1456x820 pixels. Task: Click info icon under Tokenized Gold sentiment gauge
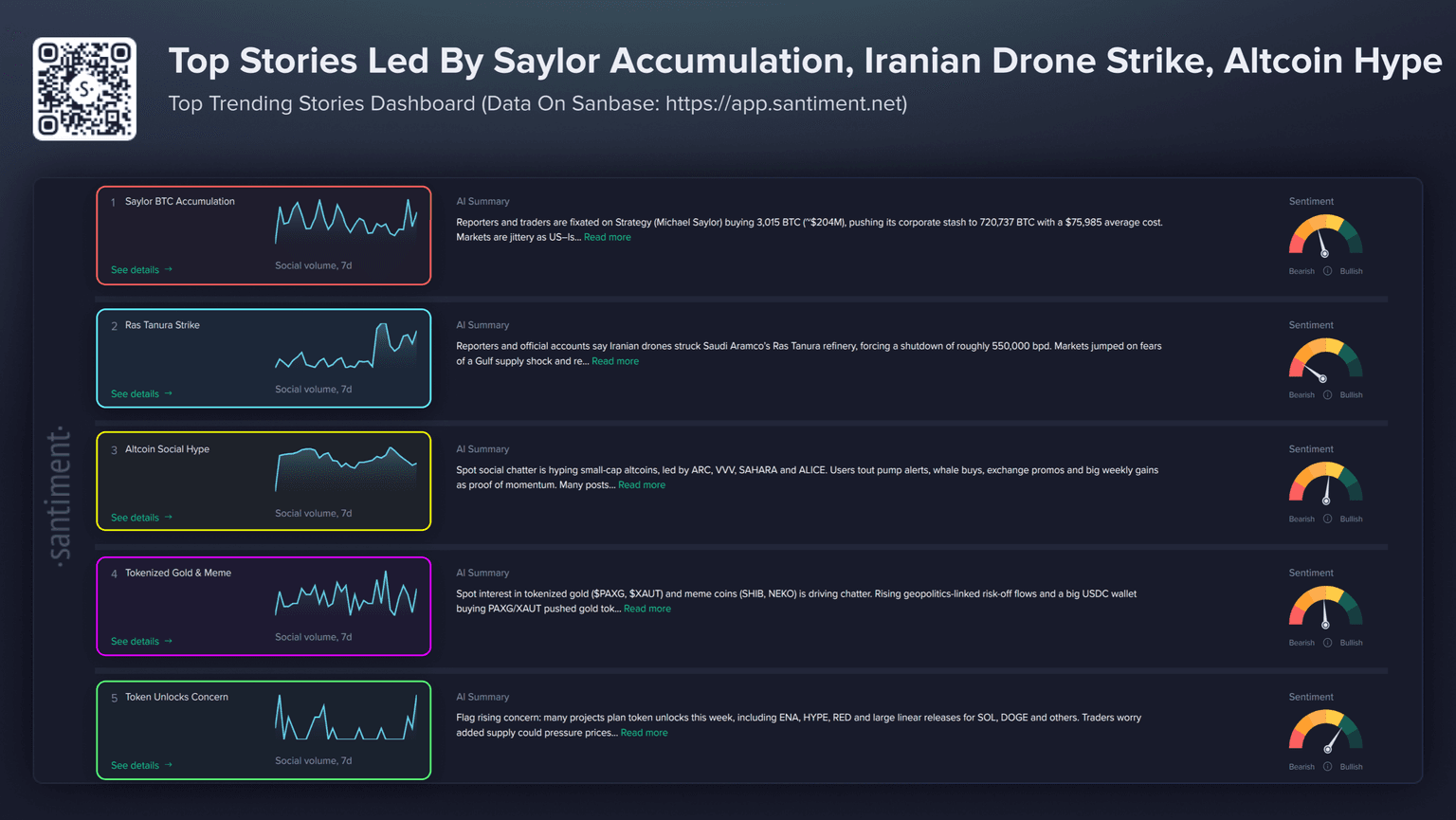pyautogui.click(x=1327, y=643)
